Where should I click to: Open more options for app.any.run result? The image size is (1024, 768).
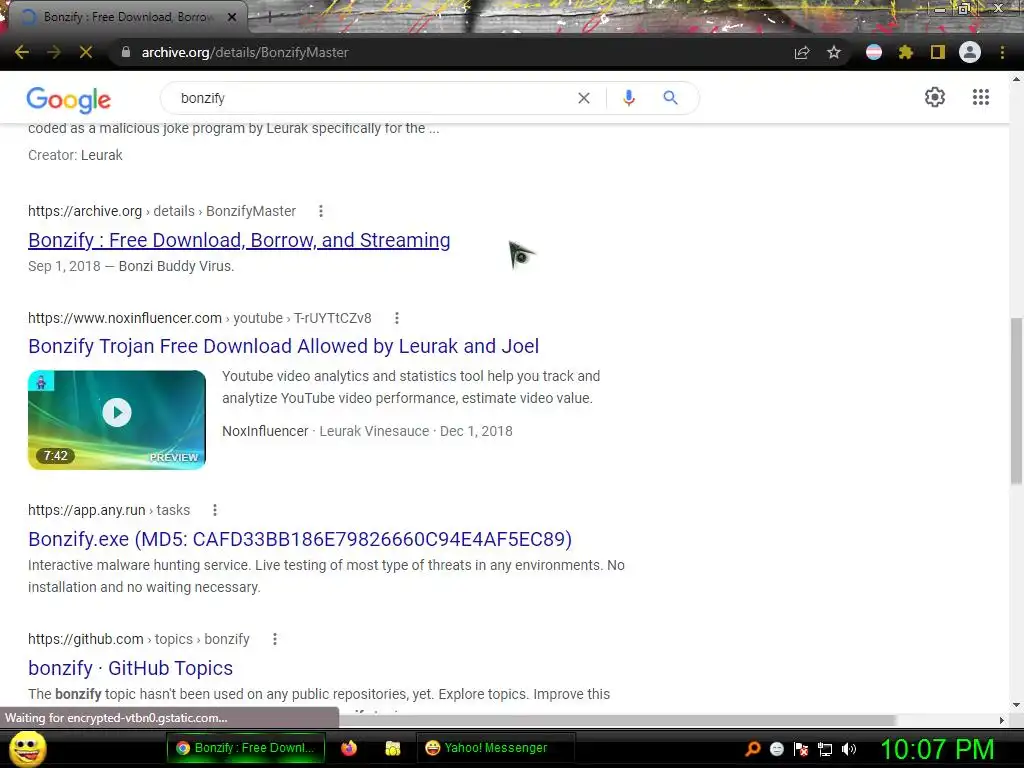click(x=215, y=510)
